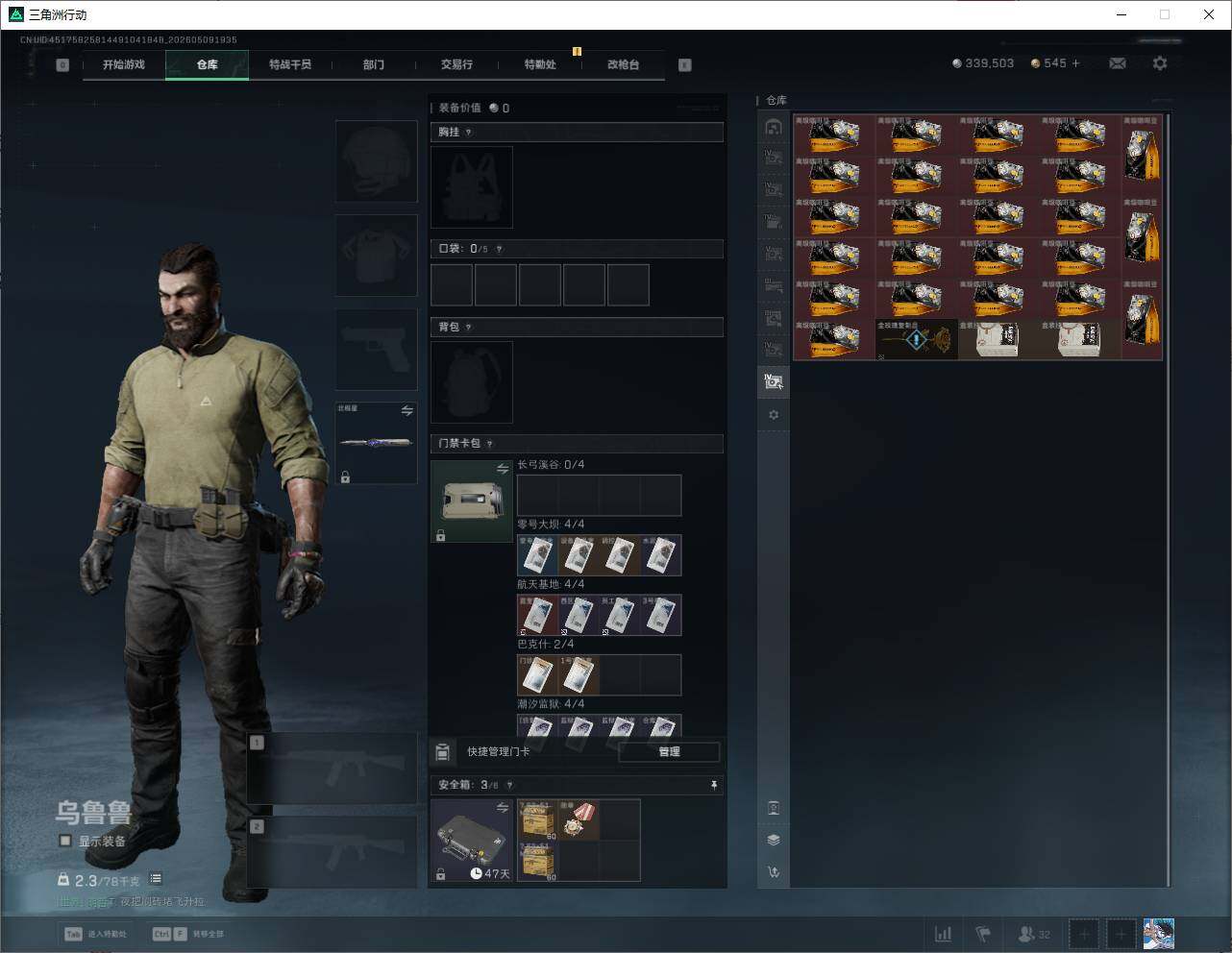Select the medal item in safe box
This screenshot has height=953, width=1232.
(x=579, y=819)
